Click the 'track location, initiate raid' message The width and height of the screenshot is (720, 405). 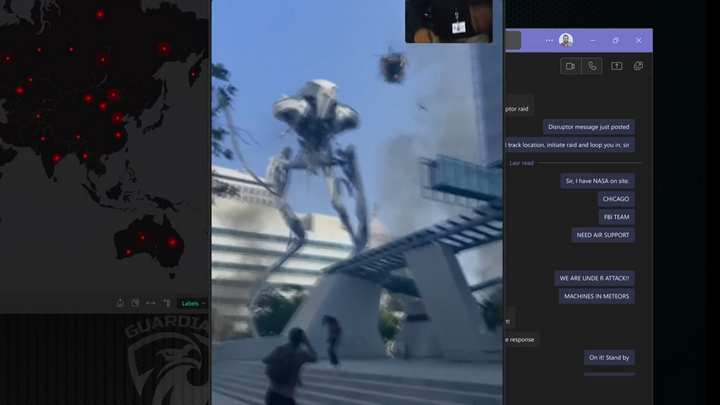570,145
